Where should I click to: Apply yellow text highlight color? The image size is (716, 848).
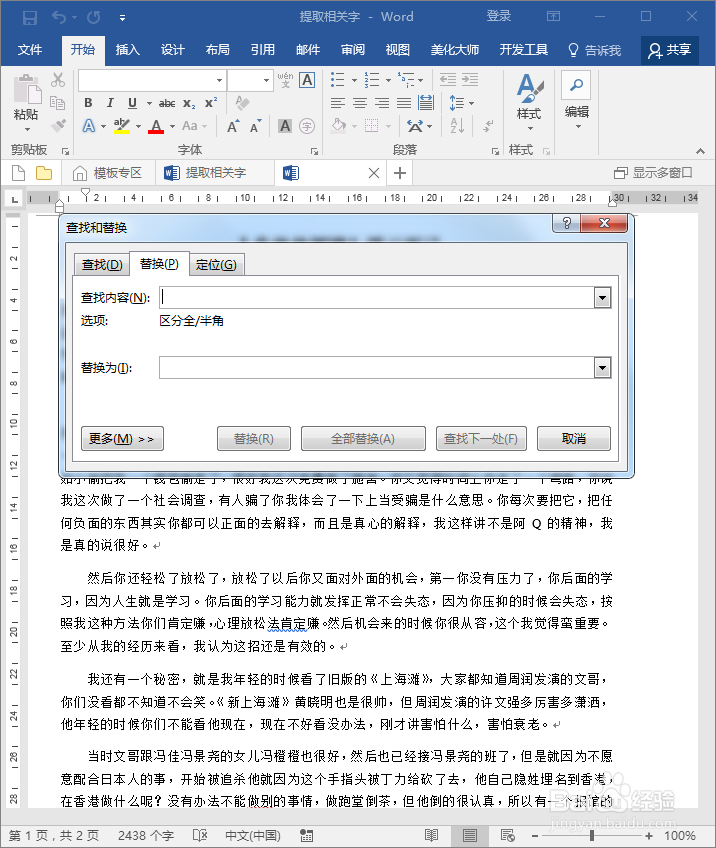(122, 126)
